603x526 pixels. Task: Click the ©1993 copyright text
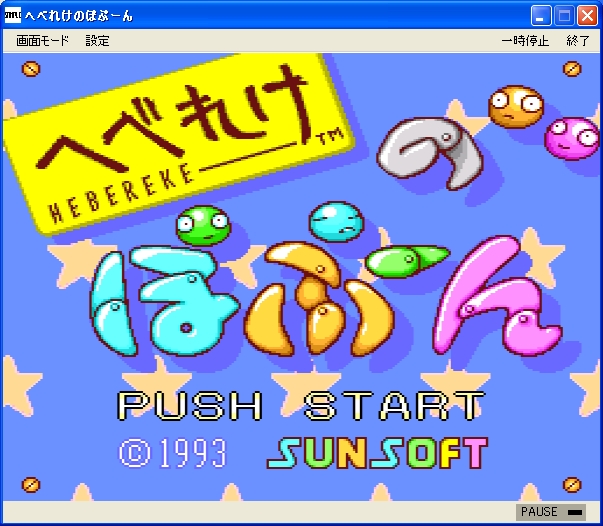point(173,453)
